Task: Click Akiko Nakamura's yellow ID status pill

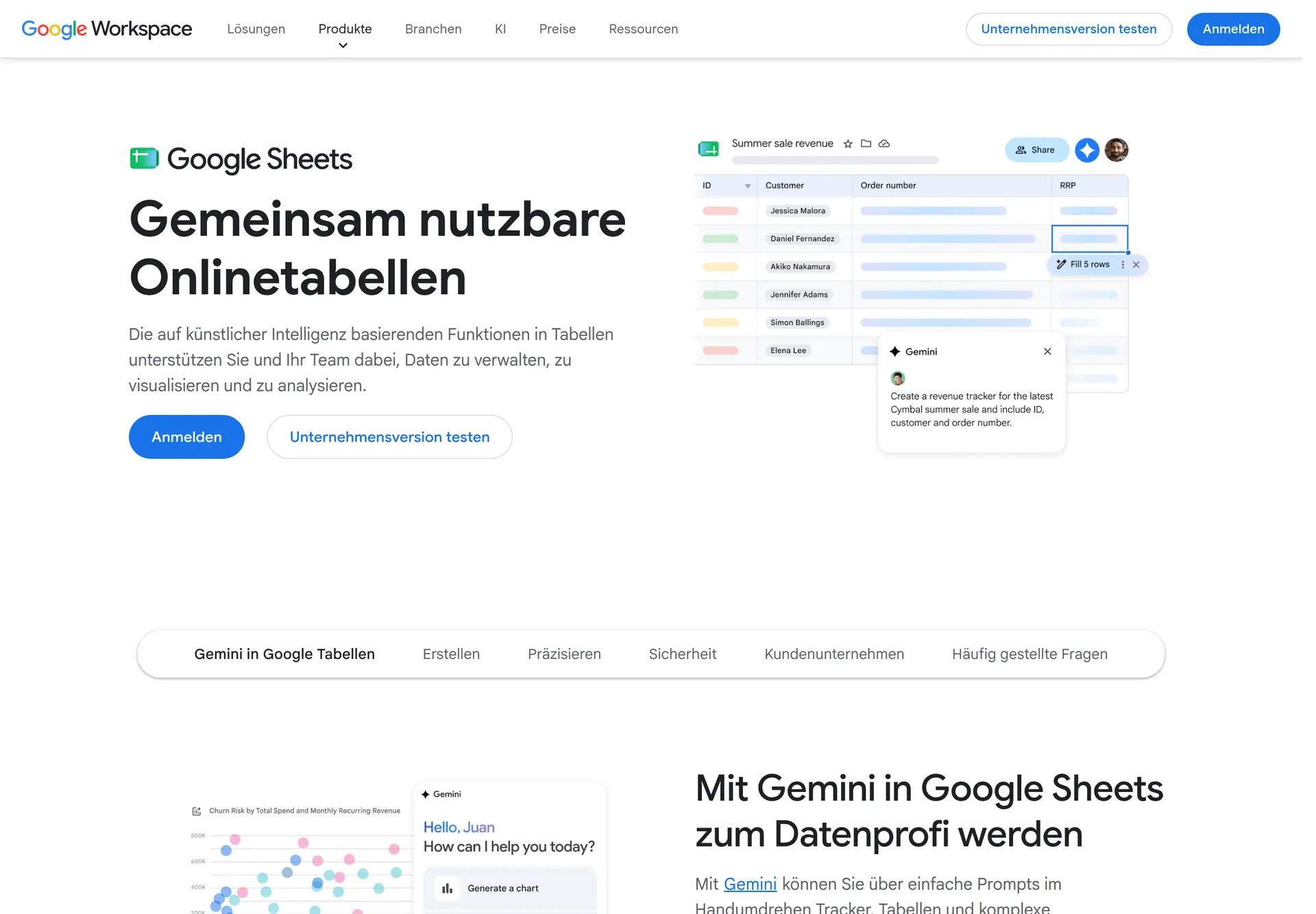Action: tap(720, 267)
